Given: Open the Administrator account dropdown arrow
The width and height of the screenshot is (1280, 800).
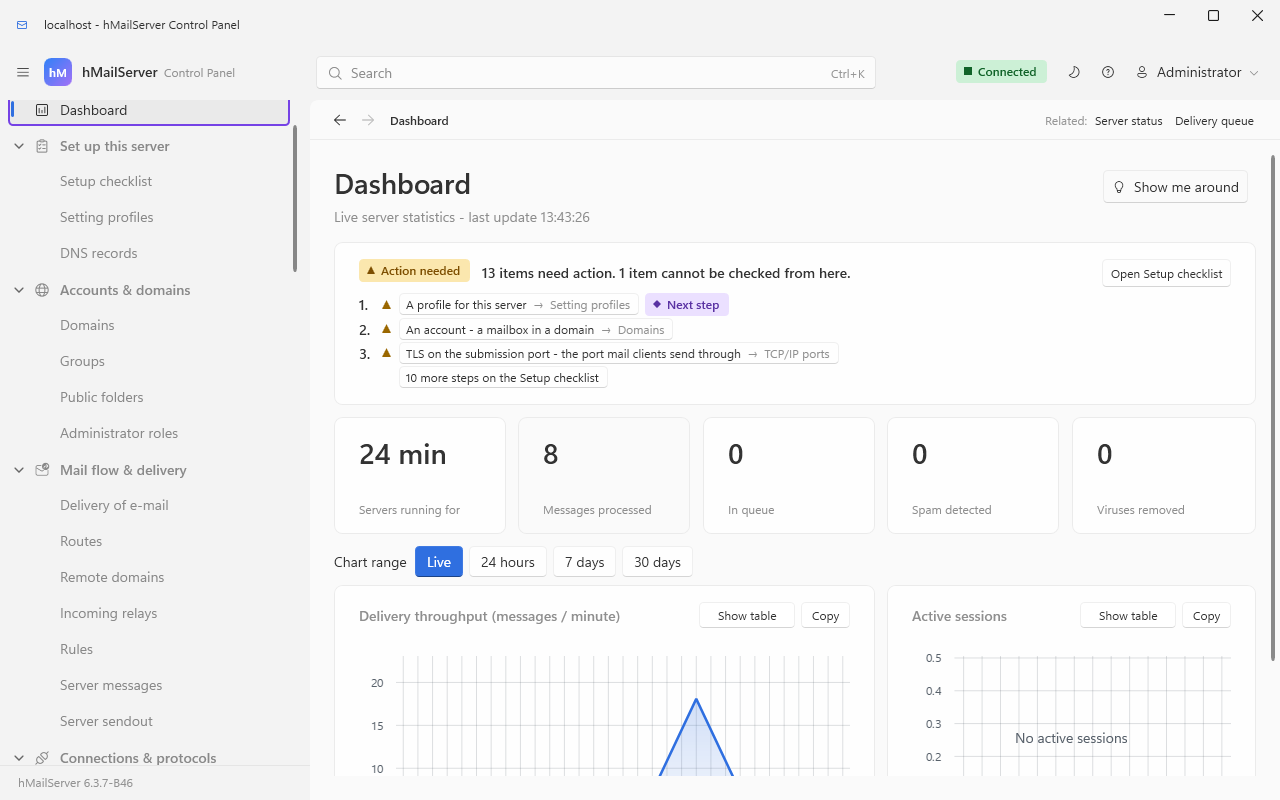Looking at the screenshot, I should tap(1254, 73).
